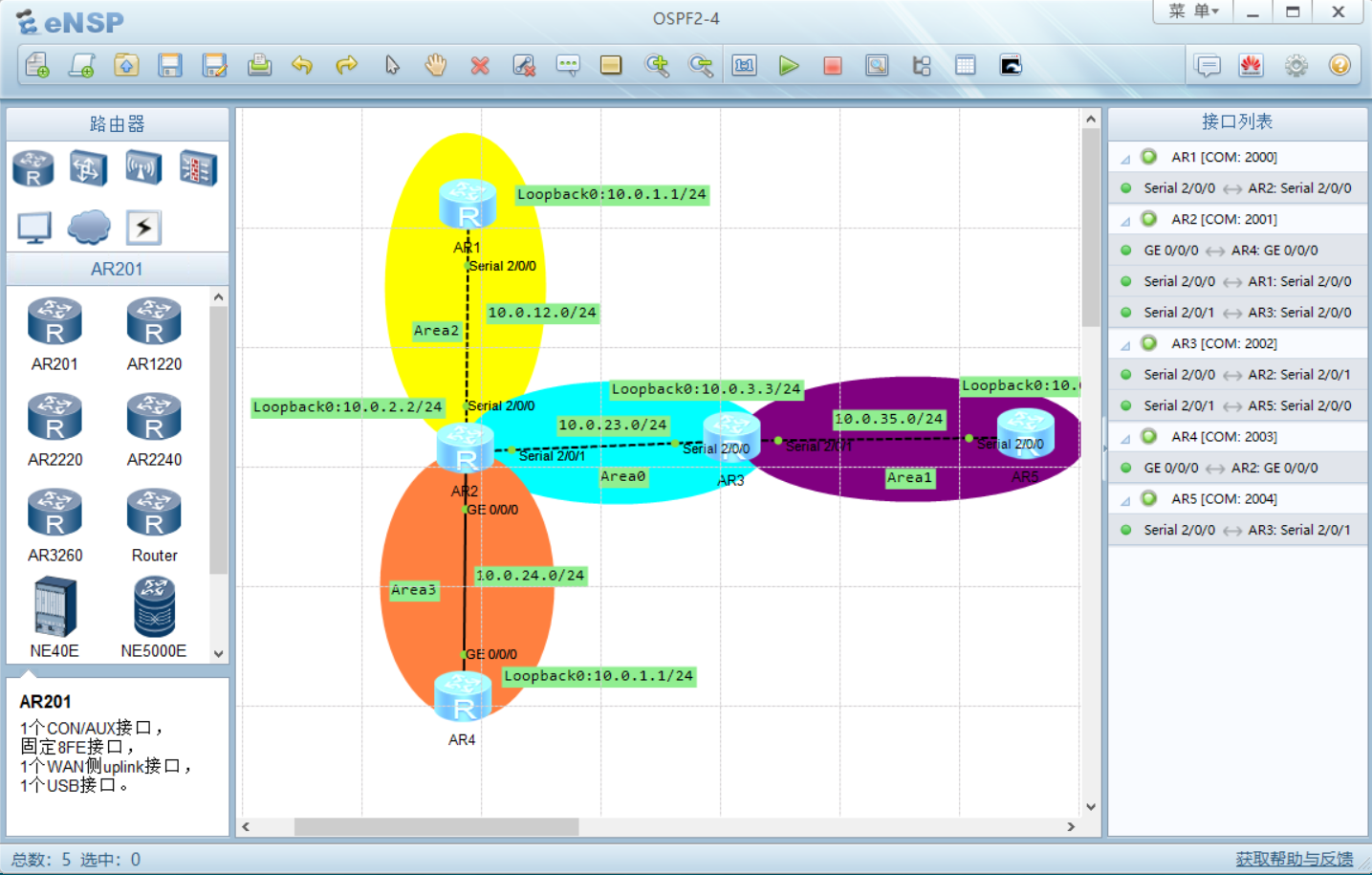Select the Router device category icon
1372x875 pixels.
(33, 169)
